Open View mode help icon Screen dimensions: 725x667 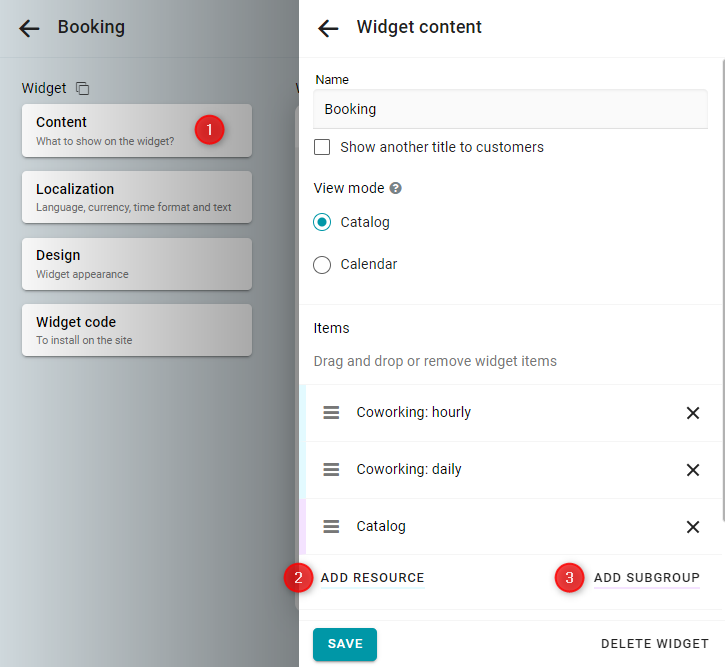tap(395, 188)
